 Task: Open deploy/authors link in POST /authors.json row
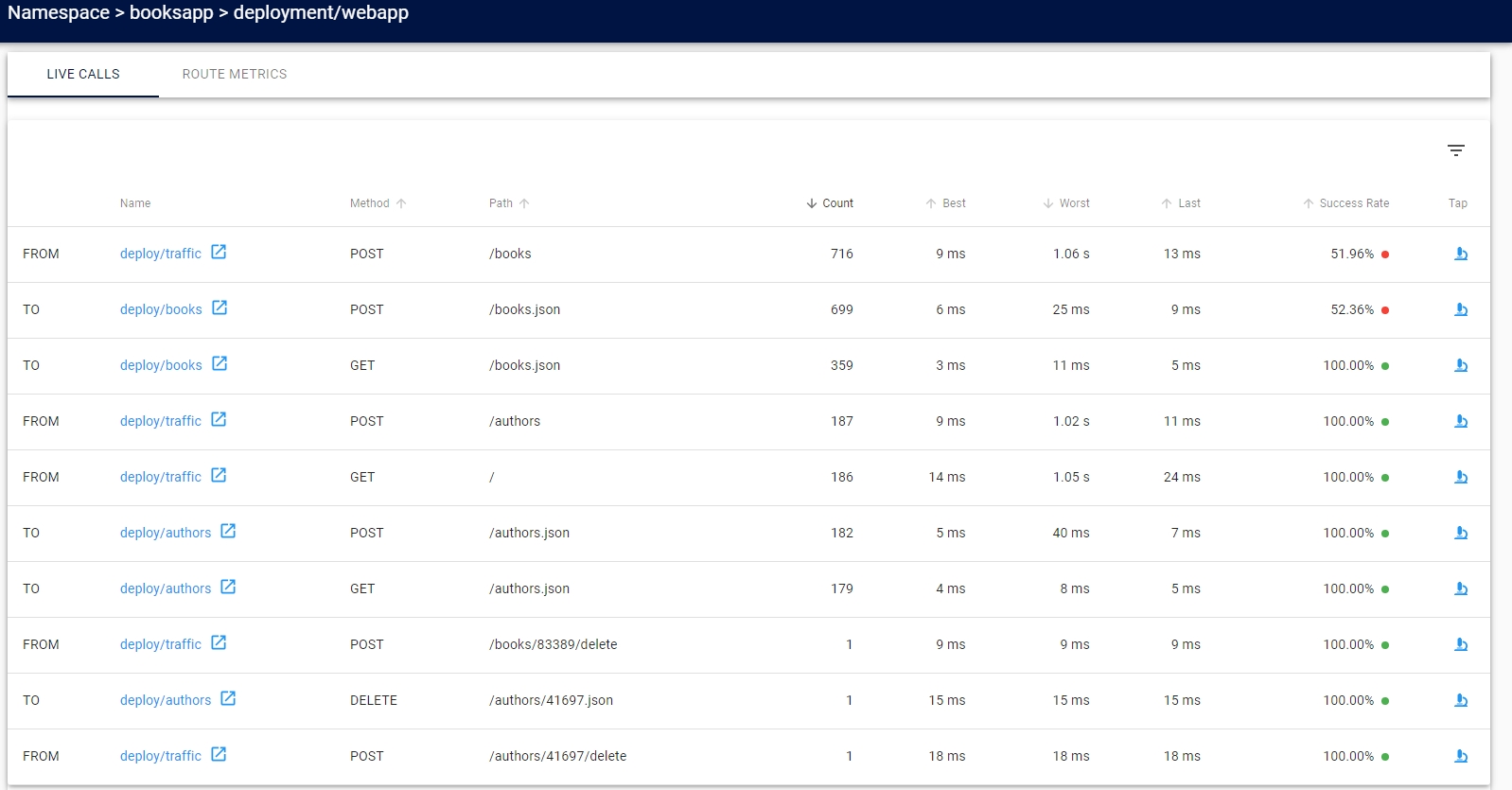(166, 533)
